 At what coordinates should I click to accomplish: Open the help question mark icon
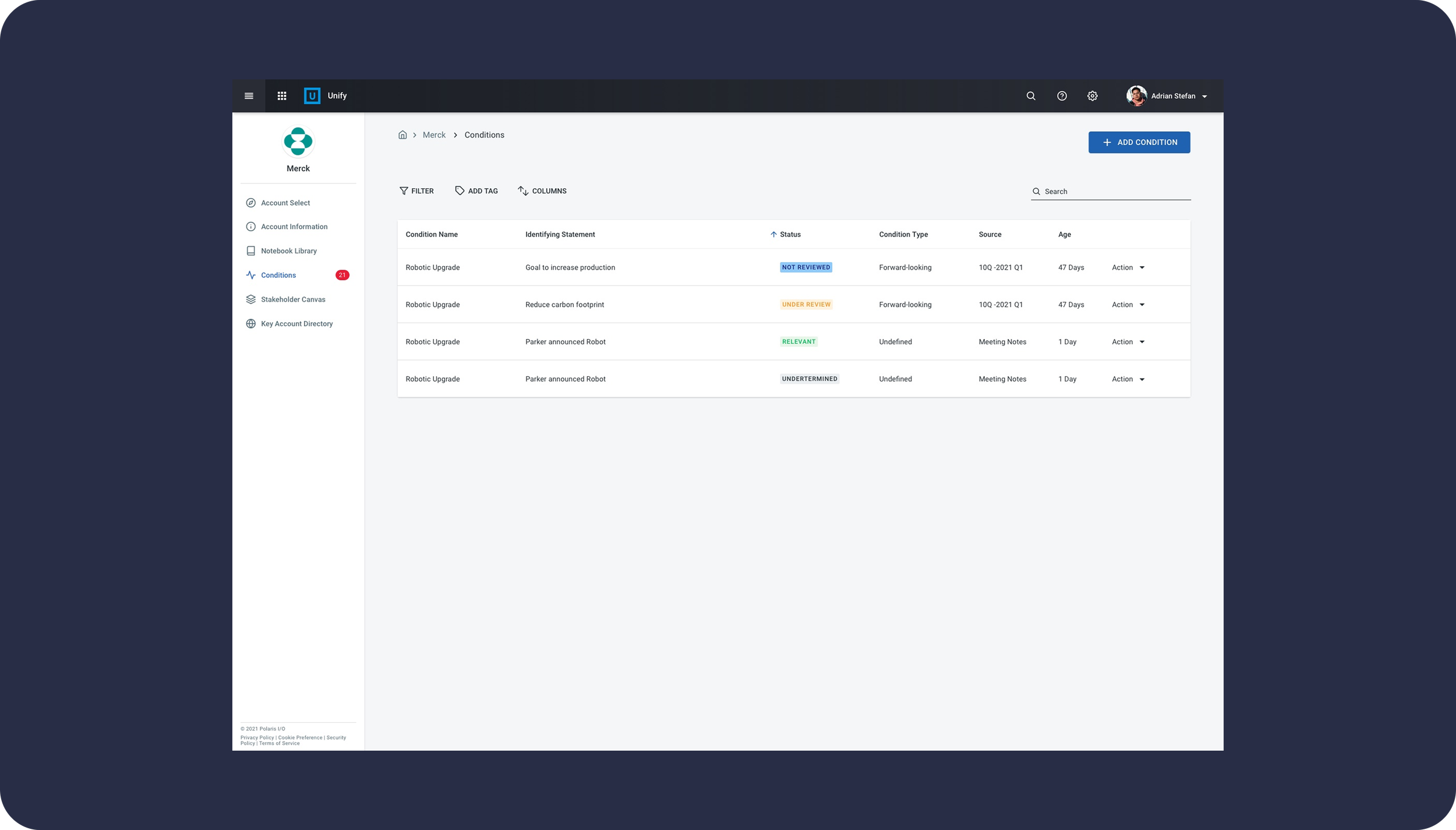point(1062,96)
